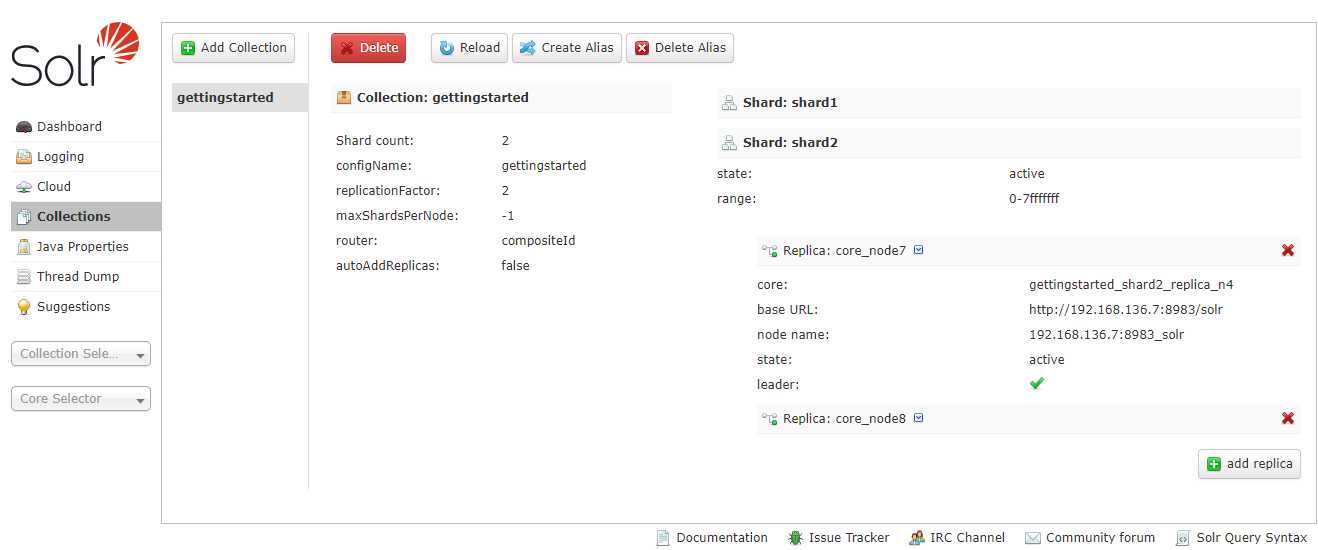
Task: Go to the Cloud section
Action: [x=85, y=187]
